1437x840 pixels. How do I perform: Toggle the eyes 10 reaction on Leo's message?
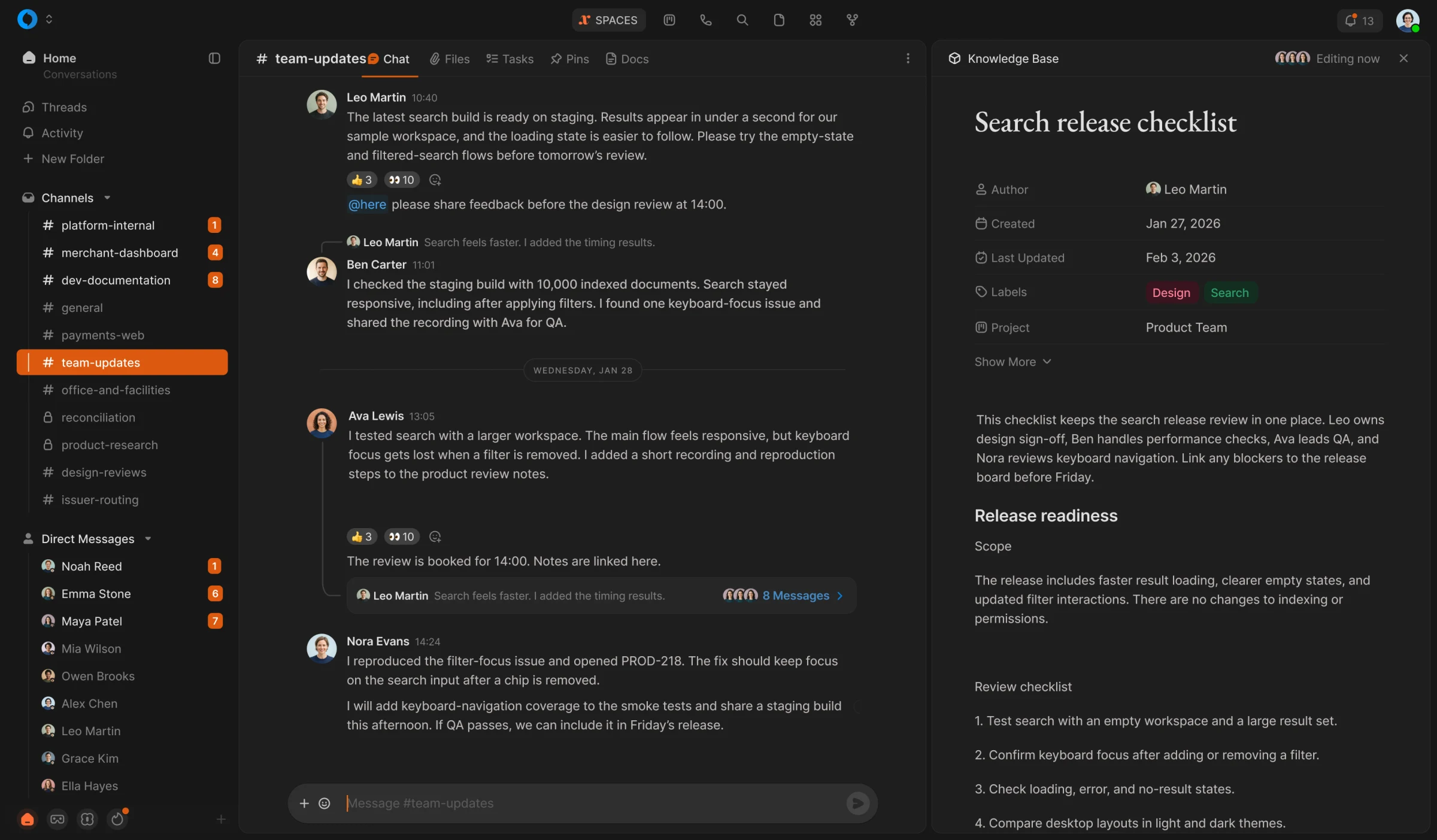click(x=401, y=180)
